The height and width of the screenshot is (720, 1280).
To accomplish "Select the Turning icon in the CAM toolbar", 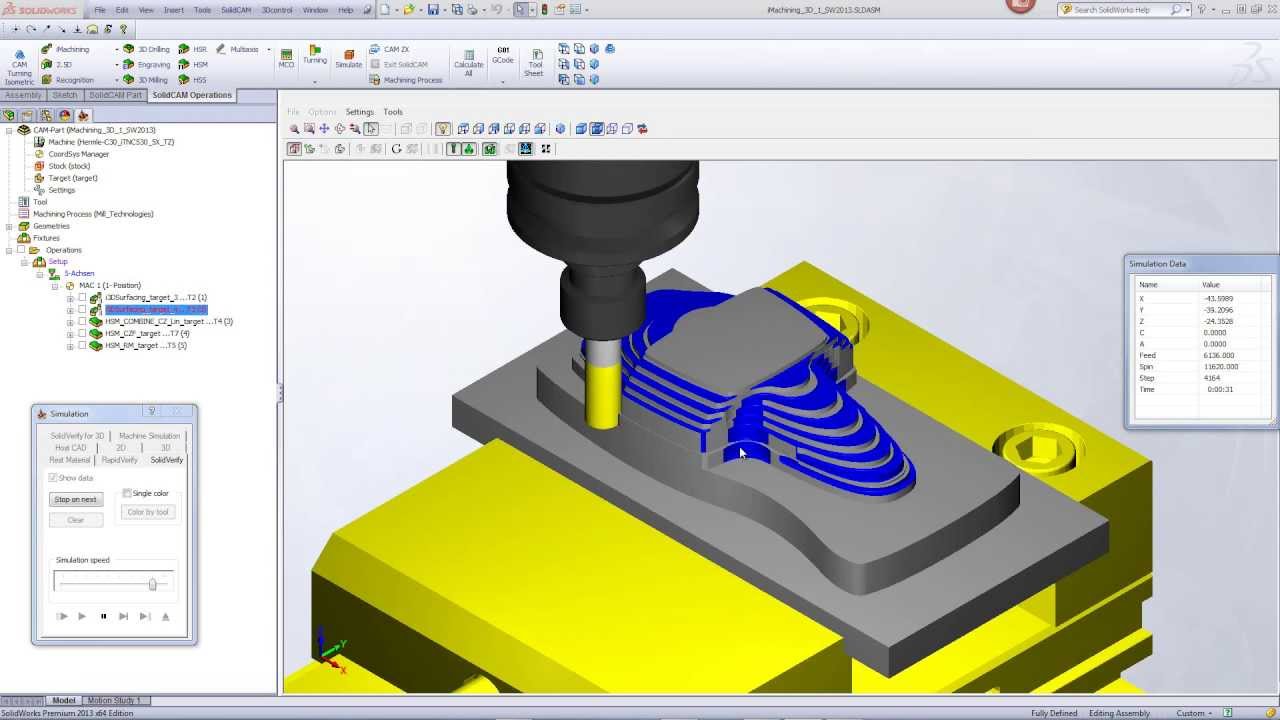I will coord(314,57).
